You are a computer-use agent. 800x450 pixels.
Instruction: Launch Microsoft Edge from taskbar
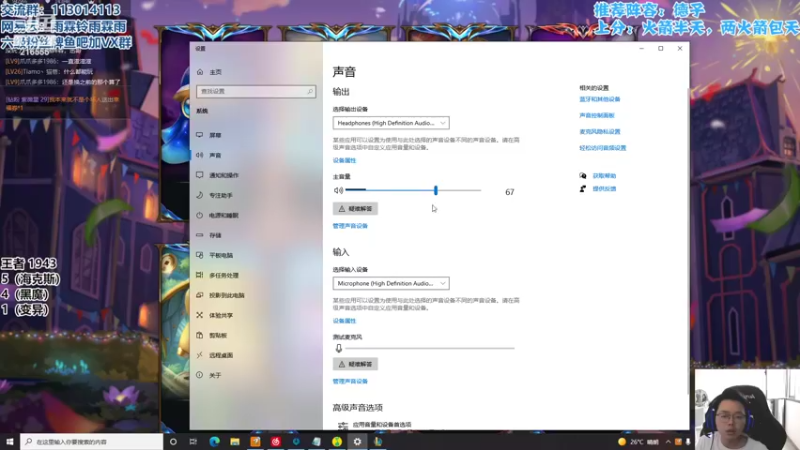click(x=214, y=442)
